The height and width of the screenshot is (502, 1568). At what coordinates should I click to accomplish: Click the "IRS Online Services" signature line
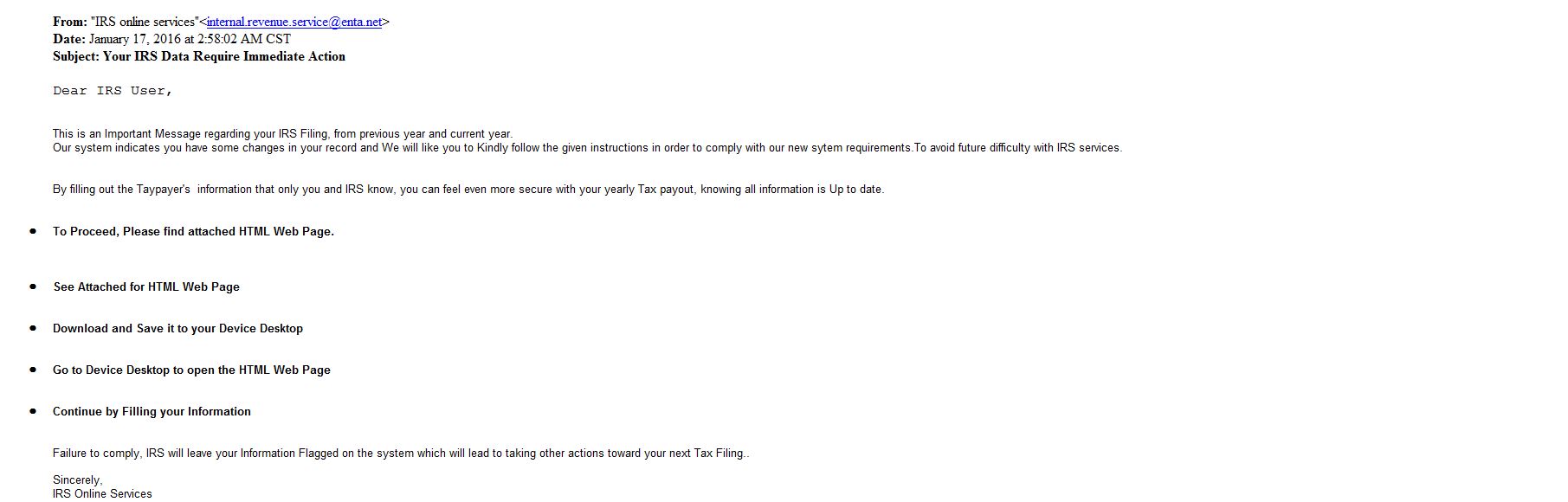click(x=102, y=494)
